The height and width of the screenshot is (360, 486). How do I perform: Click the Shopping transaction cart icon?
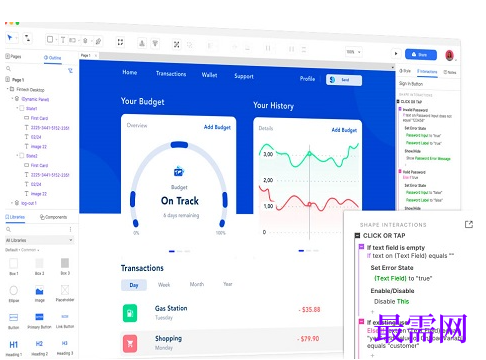130,344
